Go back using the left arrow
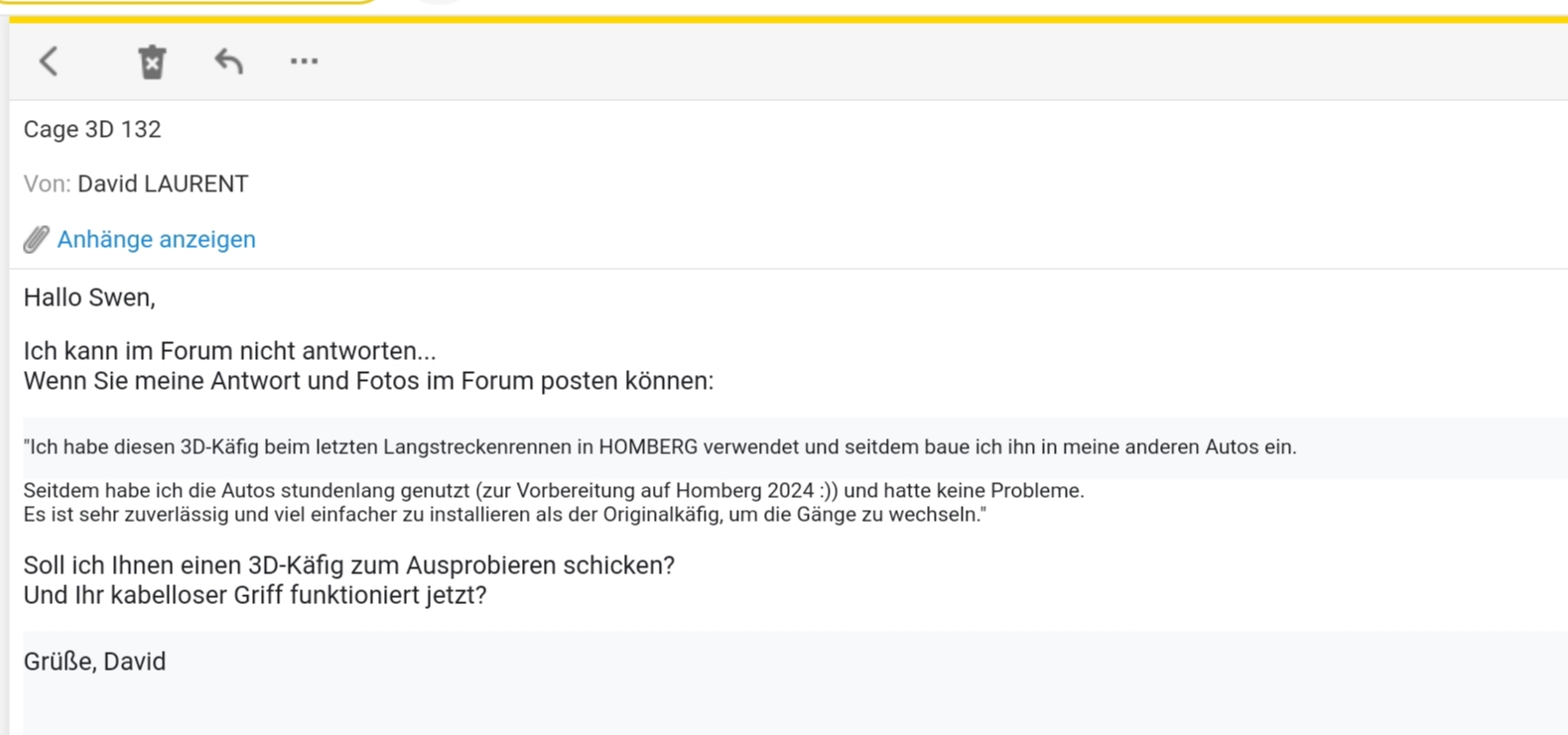 [49, 61]
